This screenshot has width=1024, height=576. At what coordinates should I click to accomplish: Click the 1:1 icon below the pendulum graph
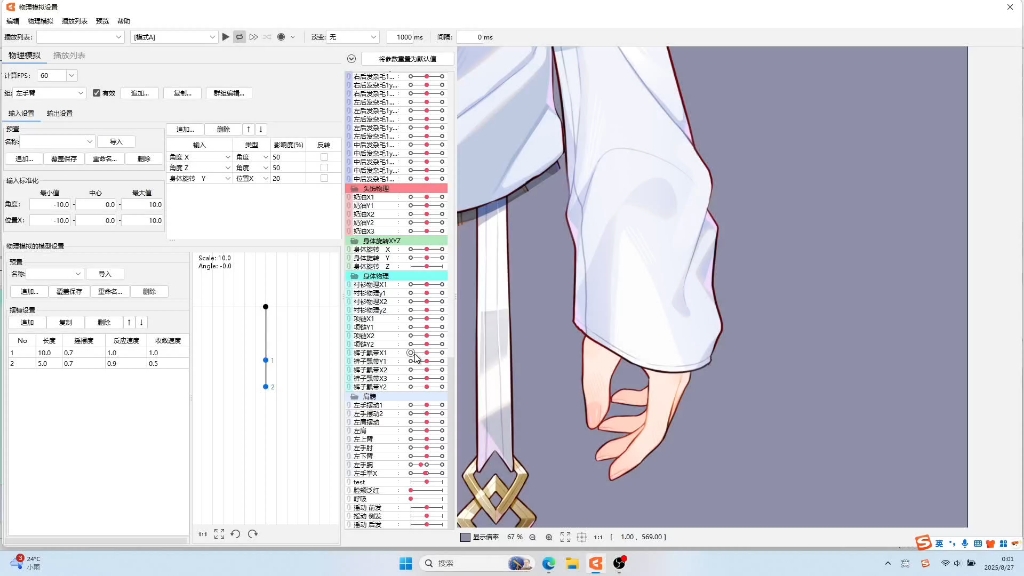(x=202, y=534)
